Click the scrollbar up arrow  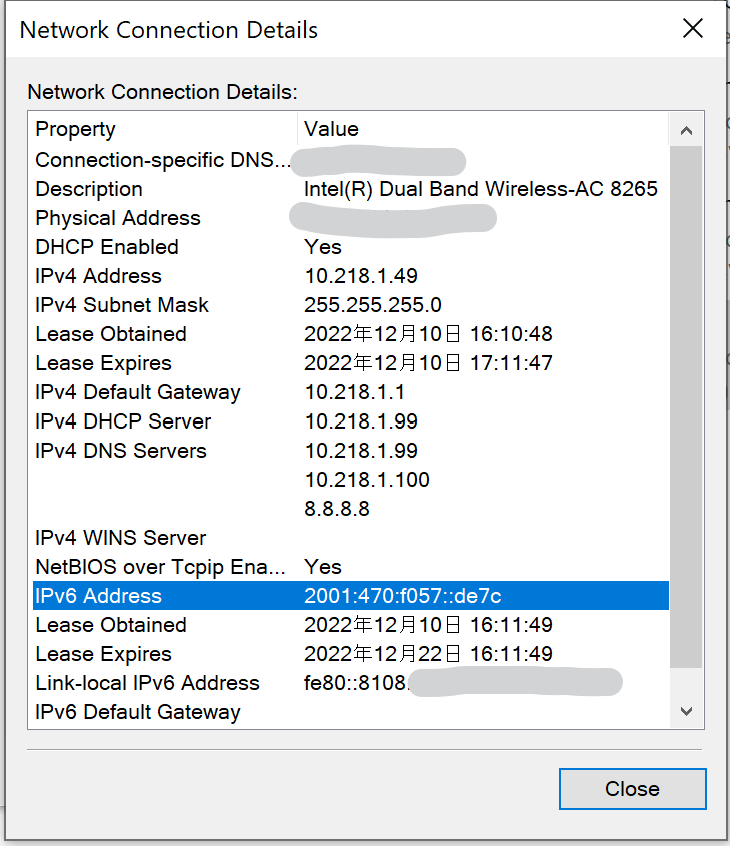click(685, 129)
